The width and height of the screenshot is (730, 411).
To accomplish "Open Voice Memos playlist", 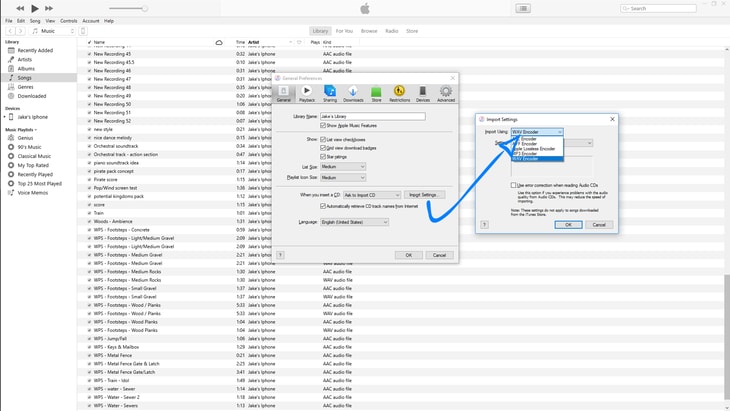I will pyautogui.click(x=33, y=193).
